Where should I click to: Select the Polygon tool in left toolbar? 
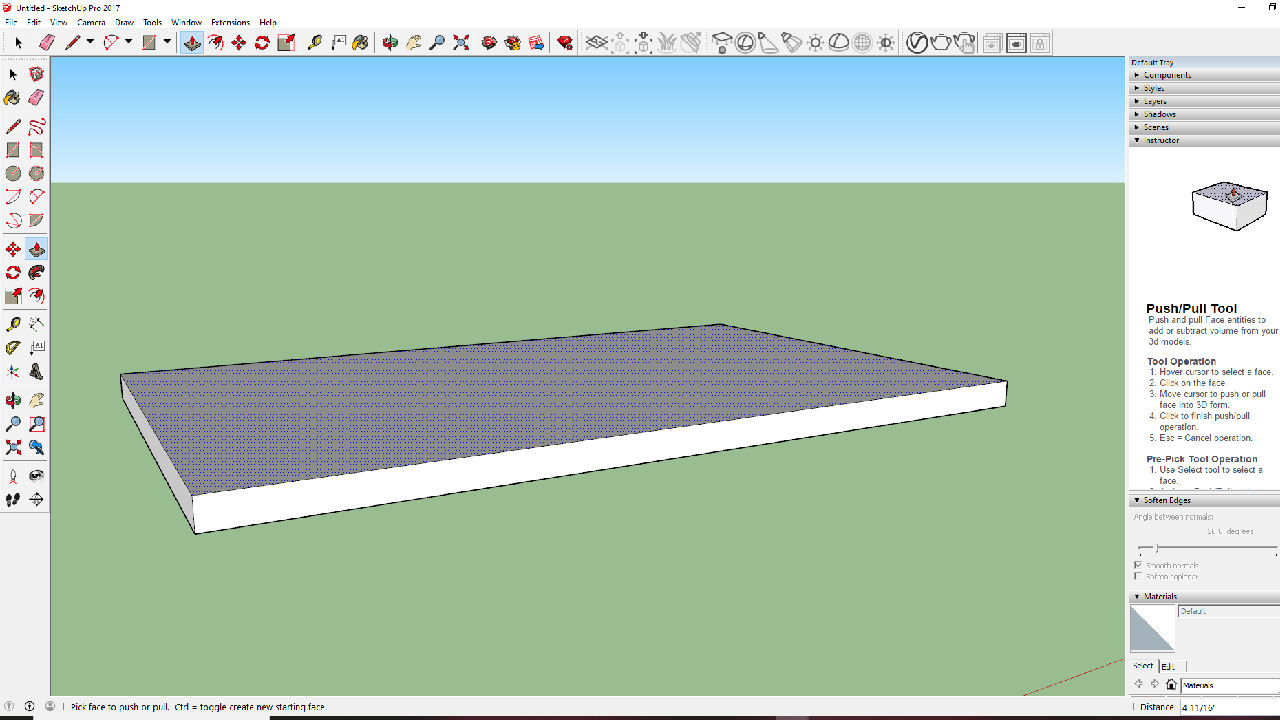pyautogui.click(x=36, y=174)
